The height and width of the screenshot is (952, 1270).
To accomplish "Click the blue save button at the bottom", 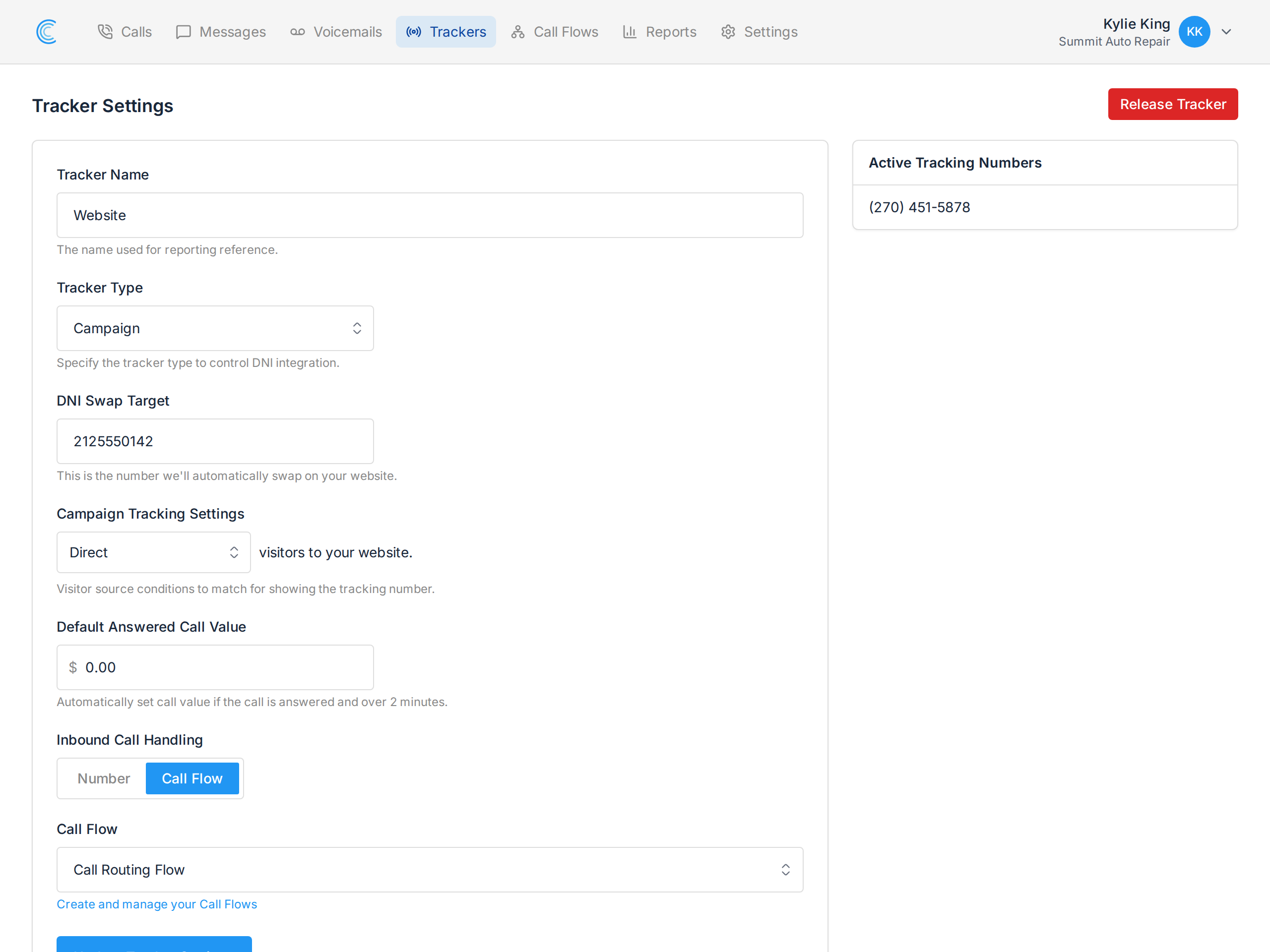I will (154, 944).
